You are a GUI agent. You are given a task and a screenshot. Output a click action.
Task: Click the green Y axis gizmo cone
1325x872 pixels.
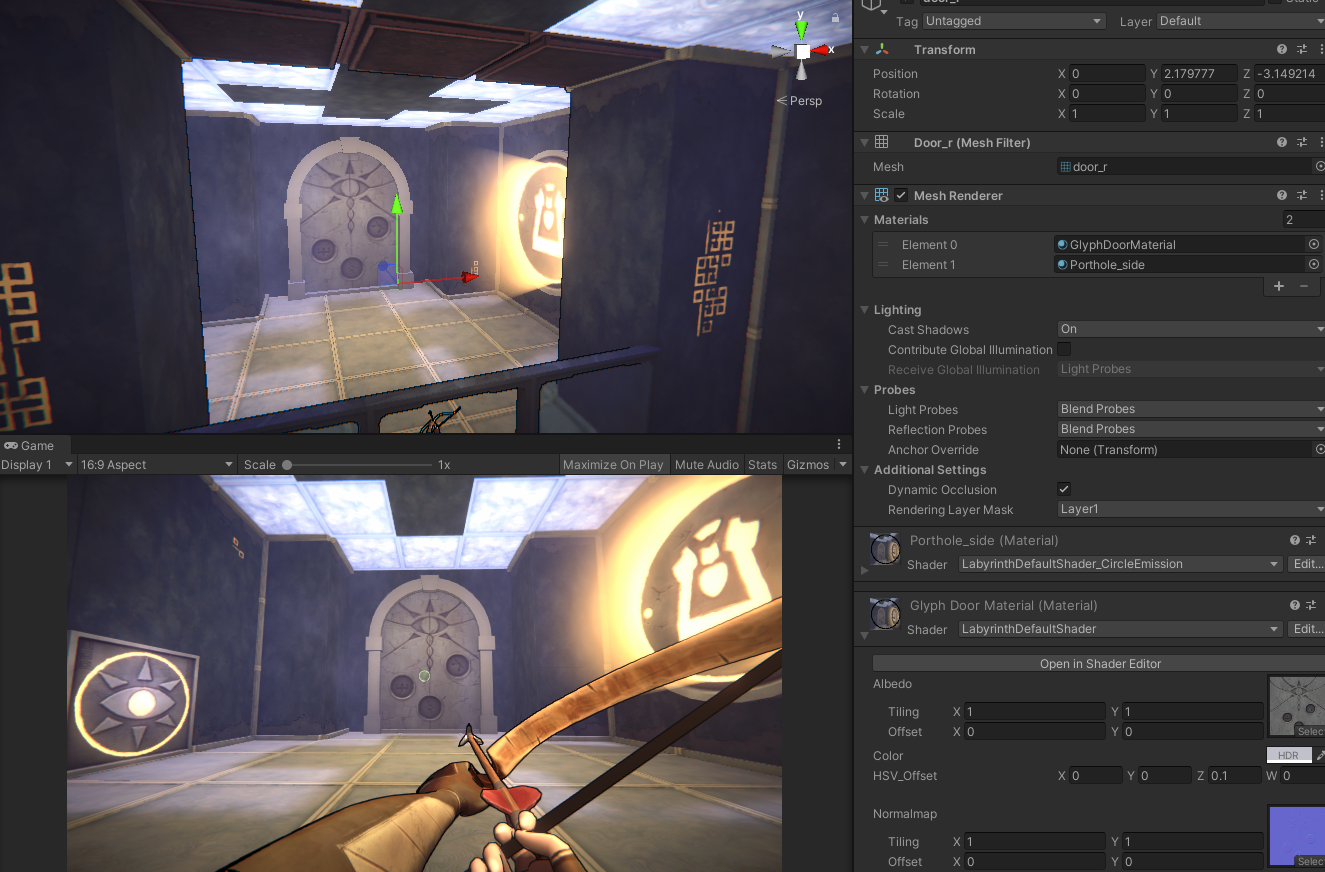[x=801, y=28]
